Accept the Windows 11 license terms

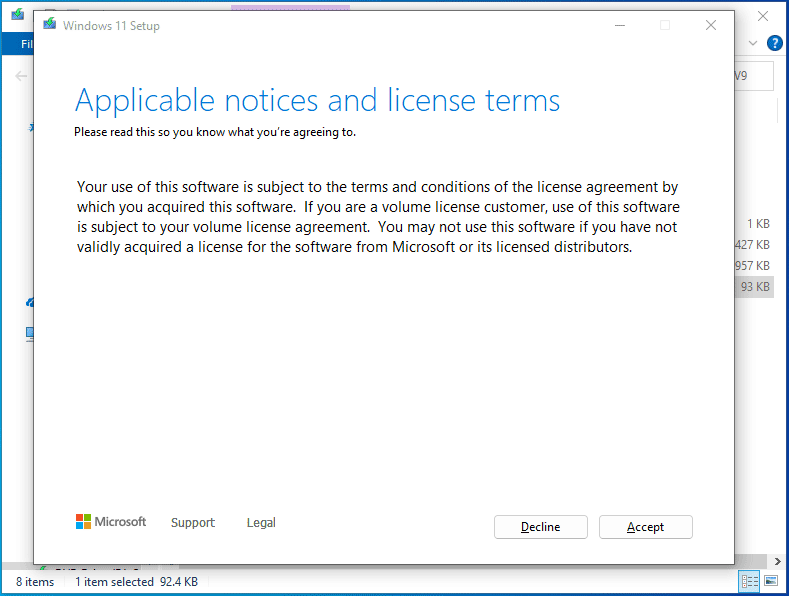[x=646, y=527]
